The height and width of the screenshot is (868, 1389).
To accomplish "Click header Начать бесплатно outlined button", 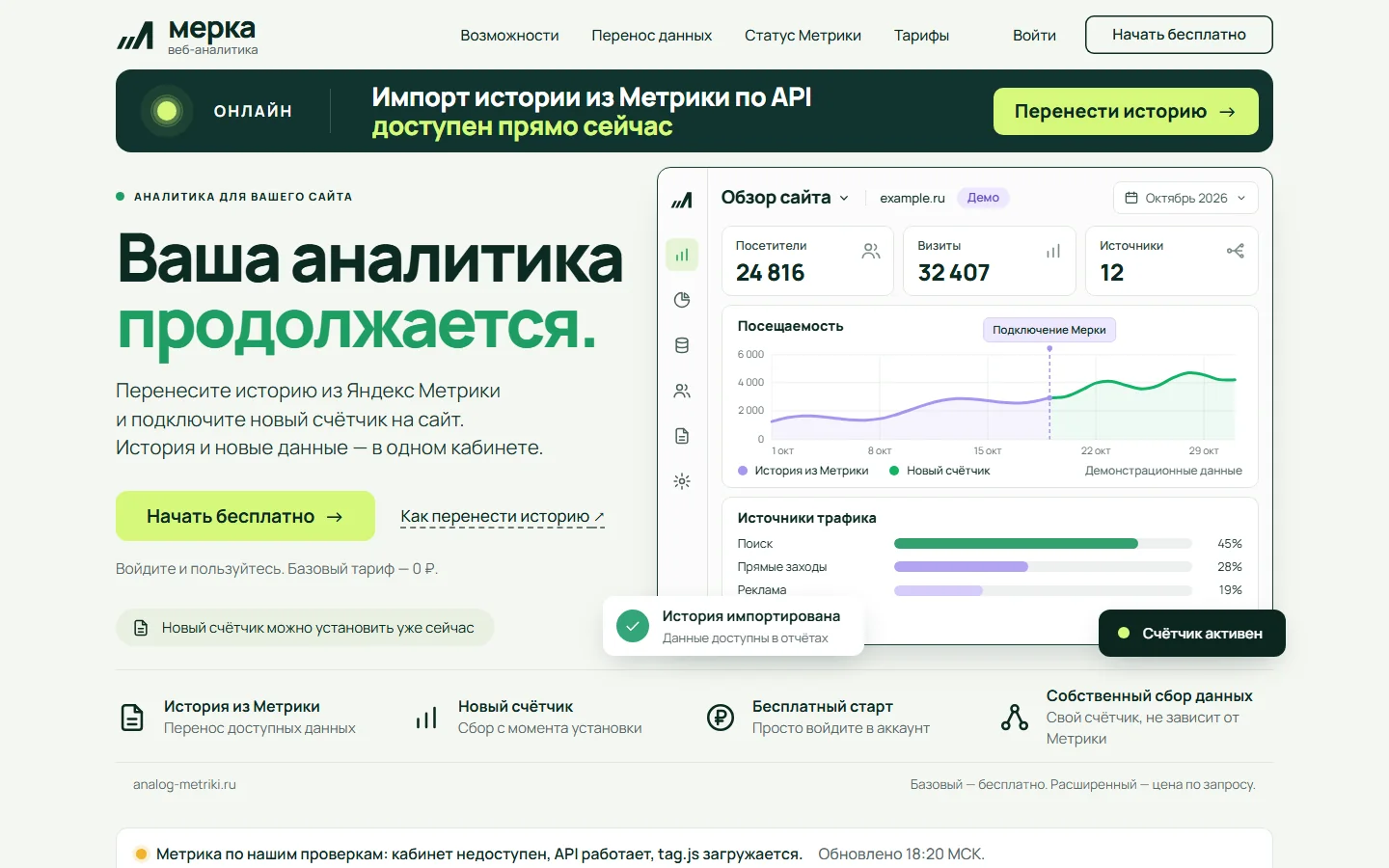I will (x=1179, y=35).
